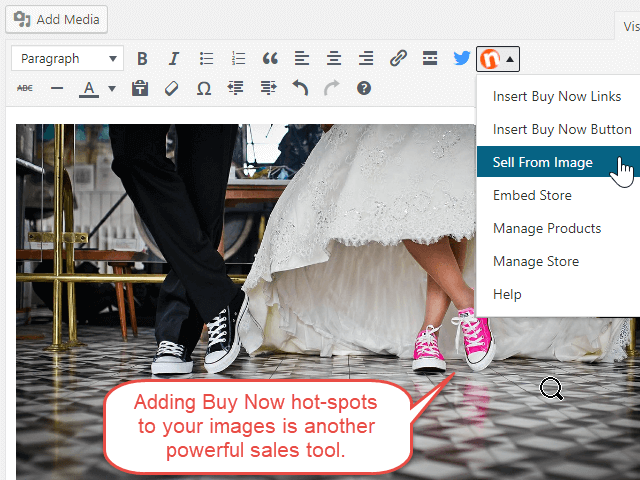Open the Paragraph format dropdown
This screenshot has width=640, height=480.
pyautogui.click(x=67, y=59)
